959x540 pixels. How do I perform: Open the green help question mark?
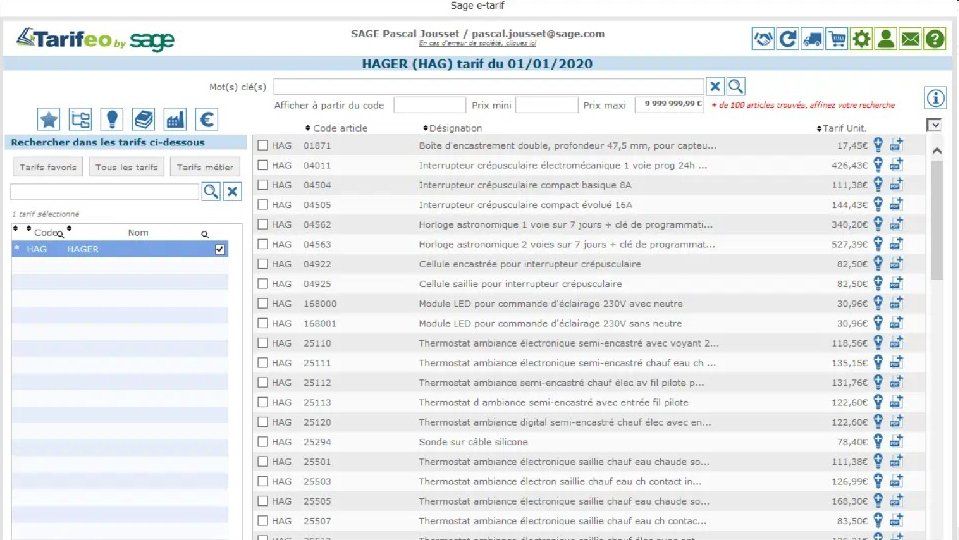(935, 39)
